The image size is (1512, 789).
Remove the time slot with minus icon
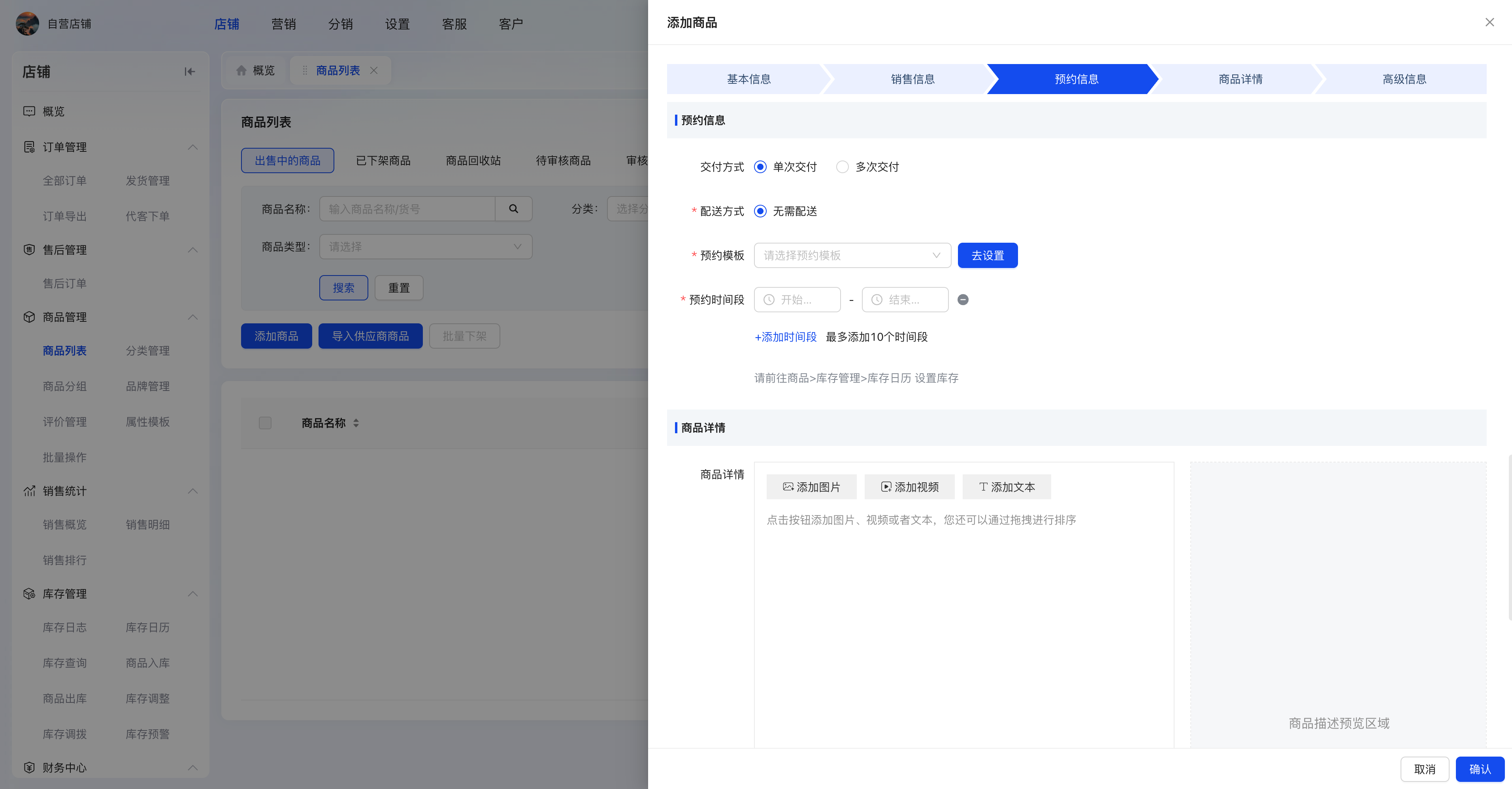coord(963,299)
